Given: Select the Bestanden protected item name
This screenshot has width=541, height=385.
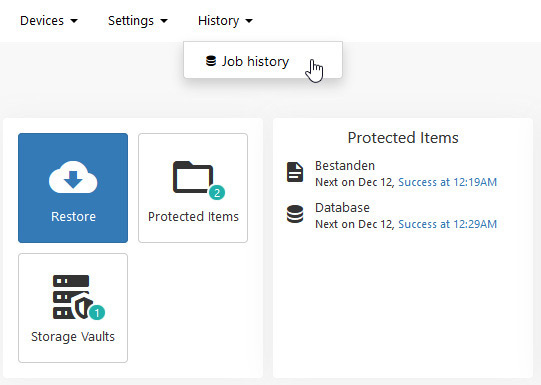Looking at the screenshot, I should (345, 166).
